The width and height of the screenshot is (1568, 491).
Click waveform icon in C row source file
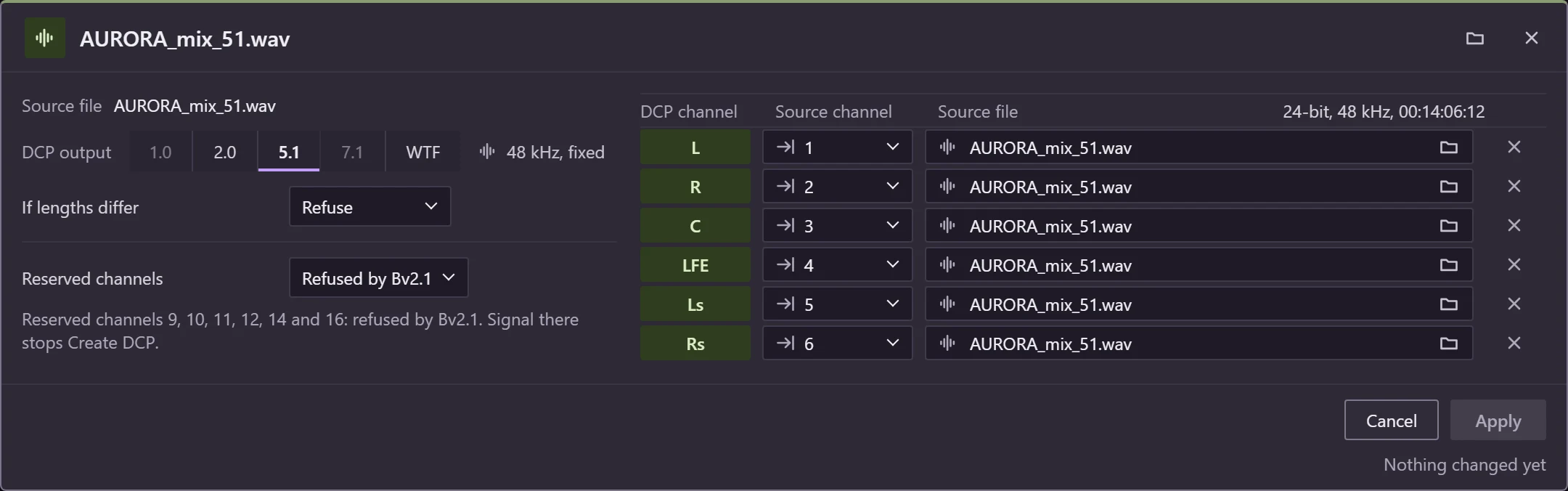click(947, 226)
